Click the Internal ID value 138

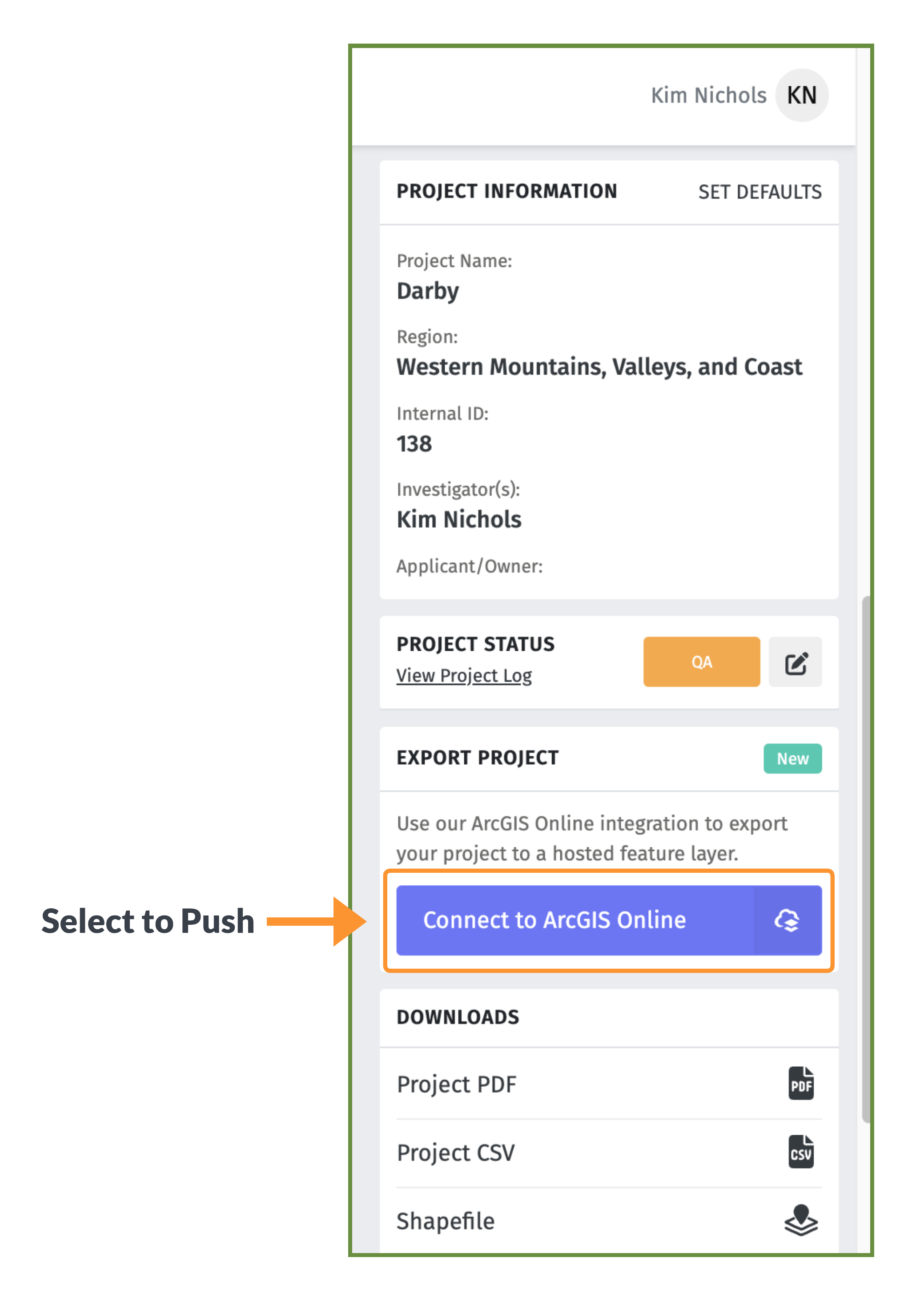414,443
